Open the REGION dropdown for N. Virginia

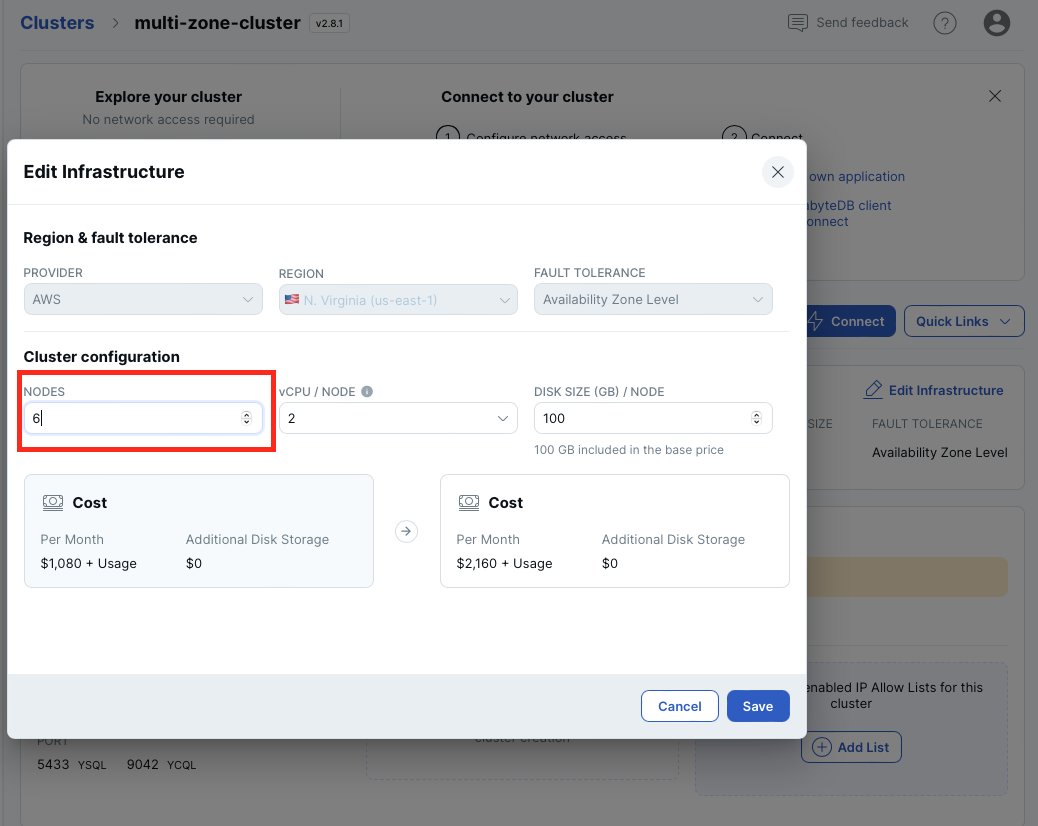point(398,298)
